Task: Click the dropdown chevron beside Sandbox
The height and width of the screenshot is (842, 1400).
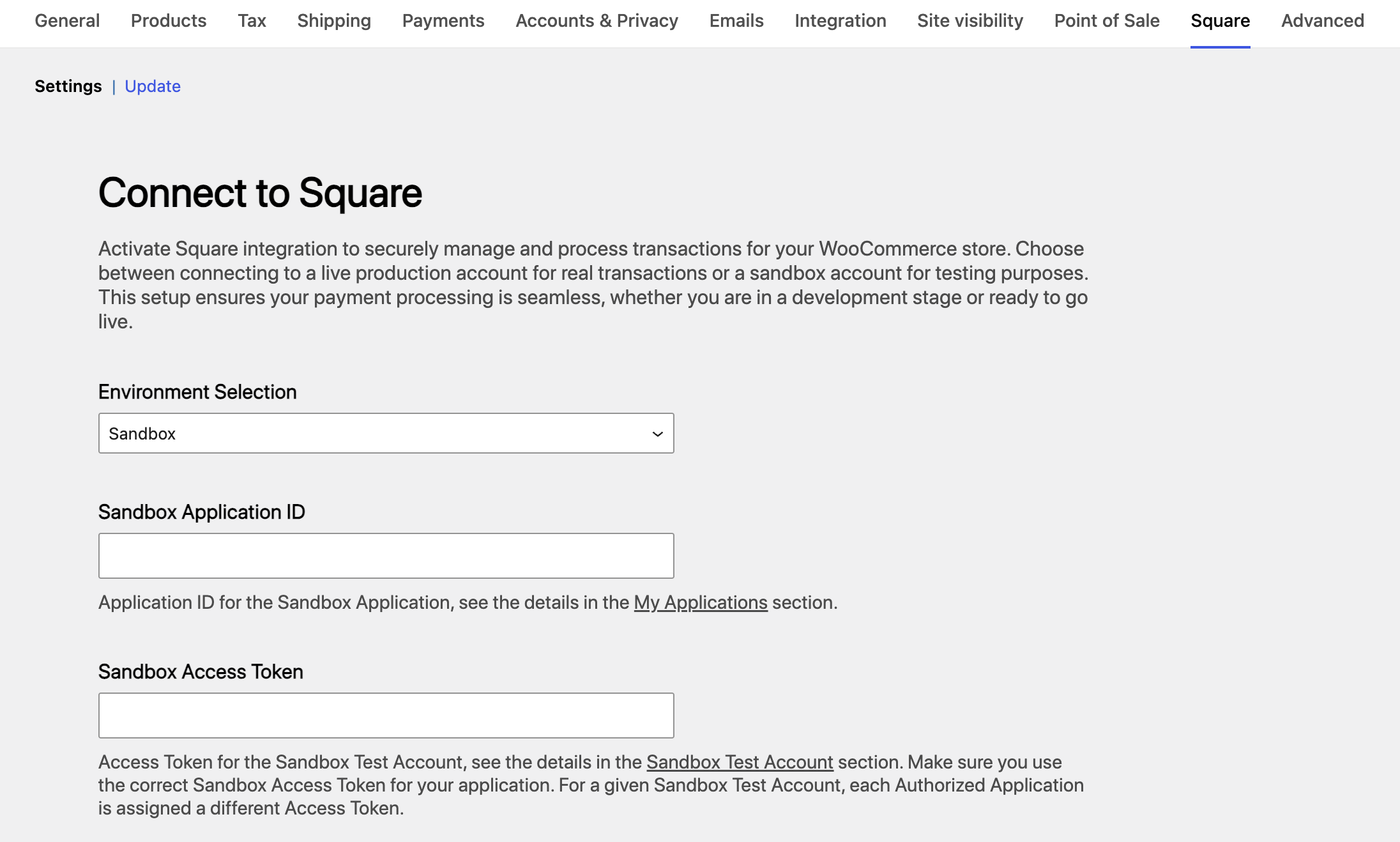Action: 657,434
